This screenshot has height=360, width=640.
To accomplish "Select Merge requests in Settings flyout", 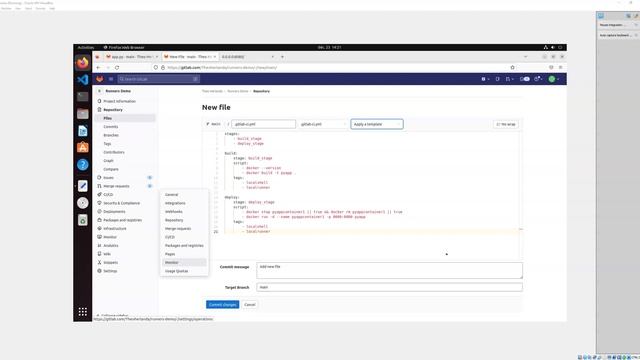I will pyautogui.click(x=178, y=229).
